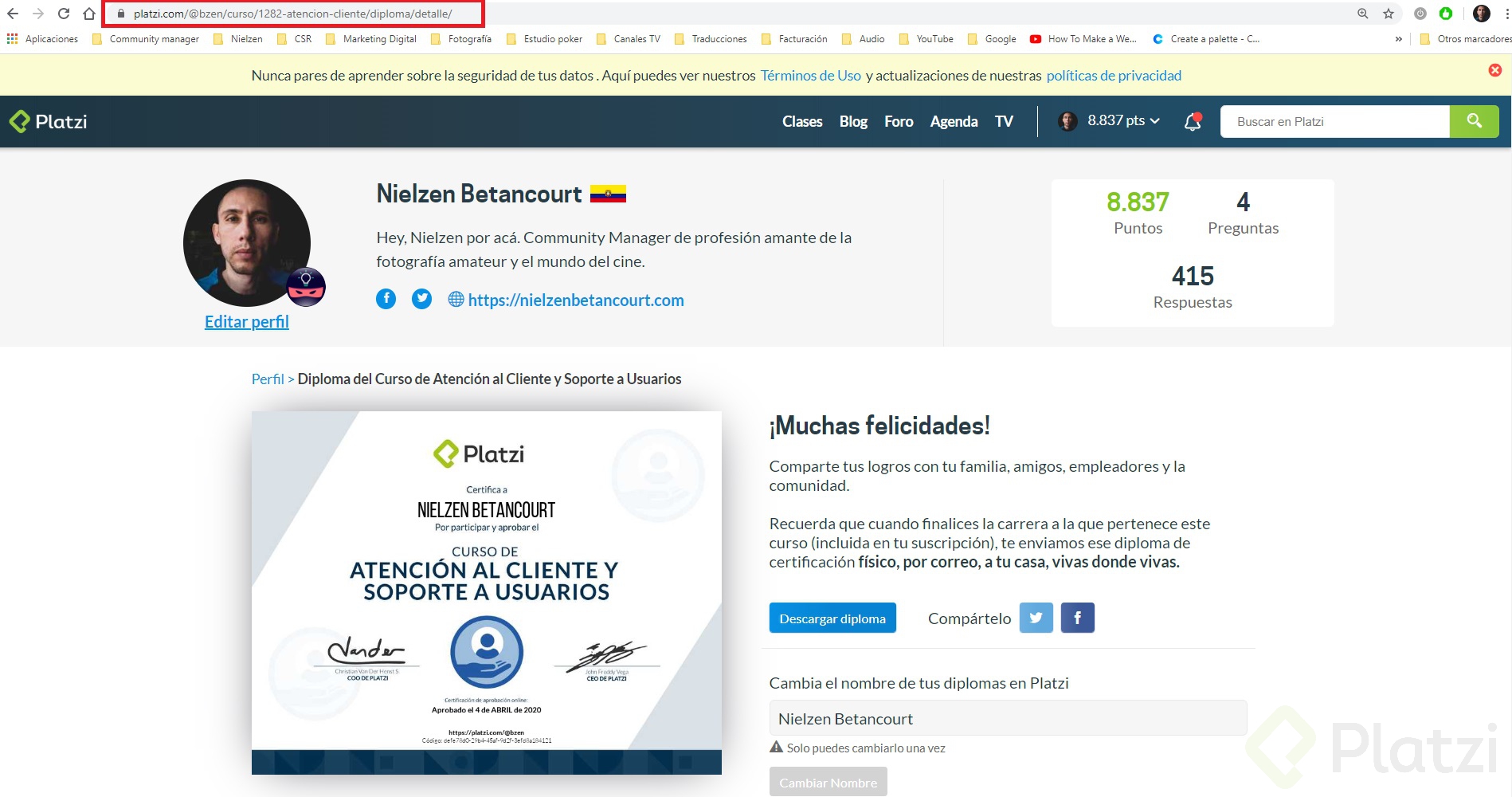This screenshot has height=797, width=1512.
Task: Go to the Clases menu item
Action: click(x=801, y=121)
